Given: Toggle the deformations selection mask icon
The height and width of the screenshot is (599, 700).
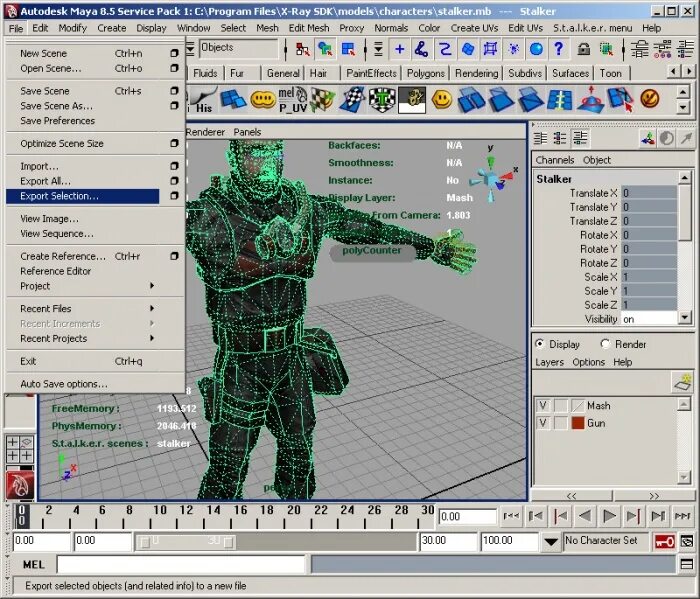Looking at the screenshot, I should [490, 49].
